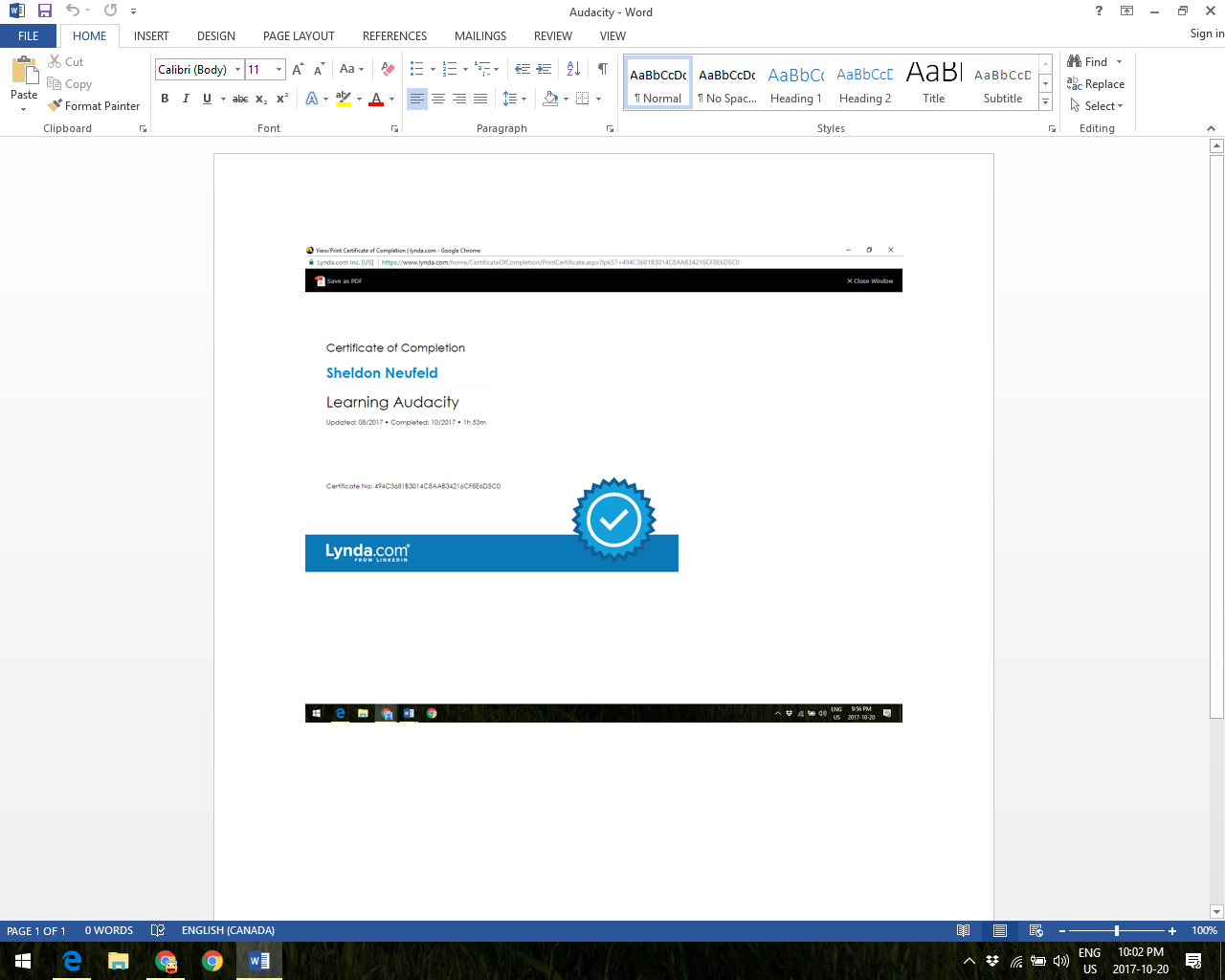Toggle Center paragraph alignment
1225x980 pixels.
tap(437, 99)
